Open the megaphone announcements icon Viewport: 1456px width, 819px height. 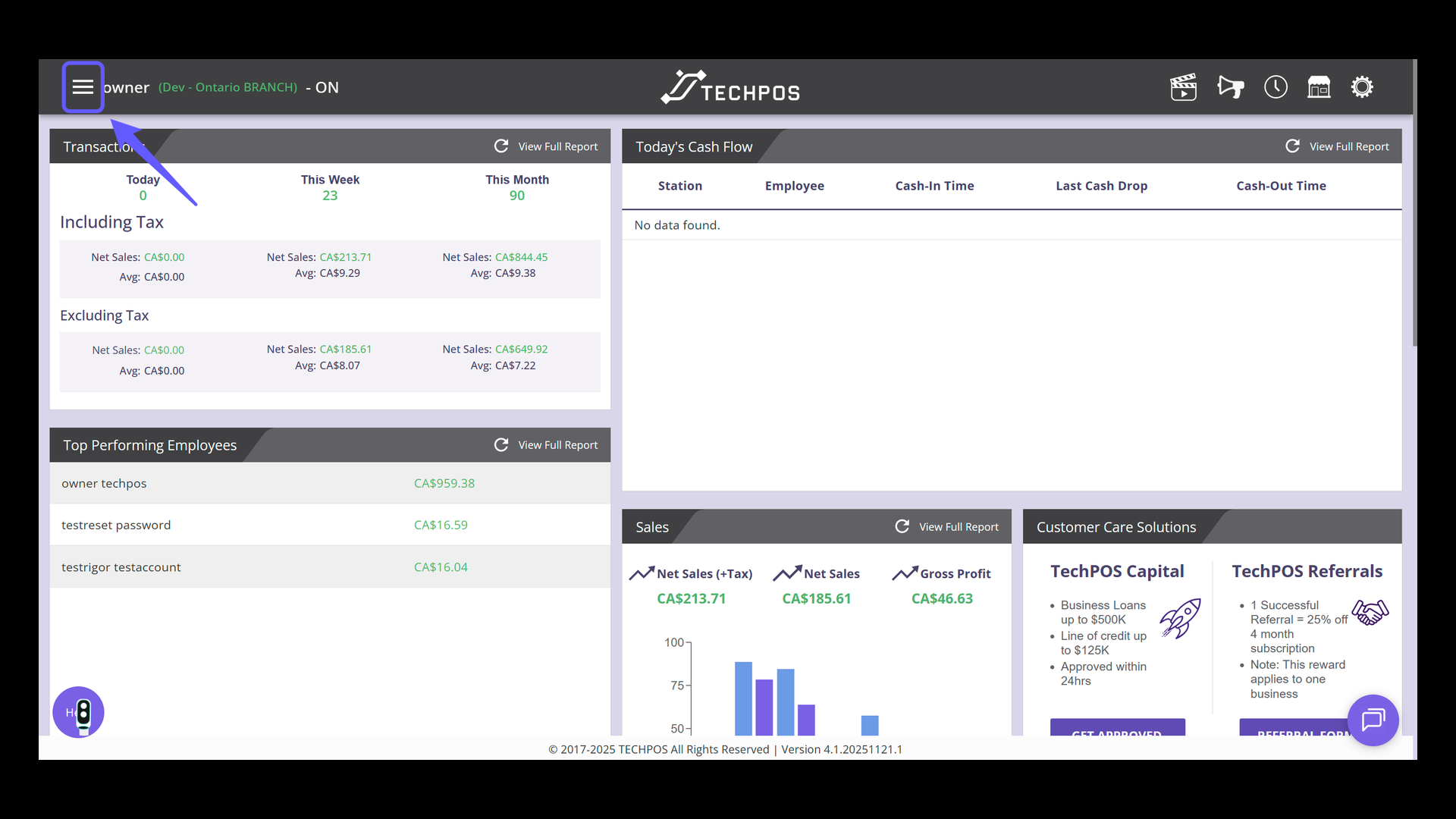click(x=1230, y=87)
